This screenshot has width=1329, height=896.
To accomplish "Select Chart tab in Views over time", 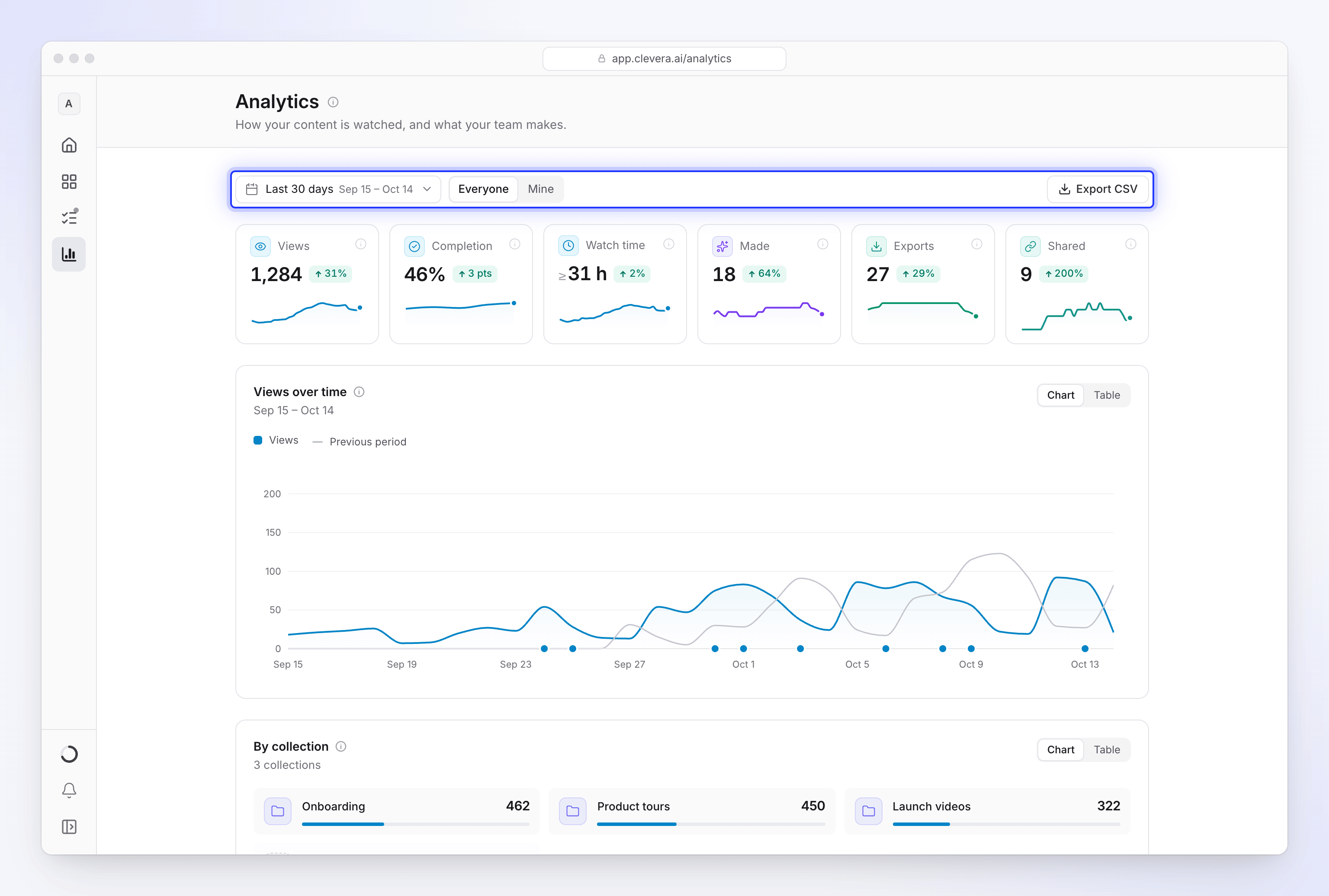I will click(1060, 395).
